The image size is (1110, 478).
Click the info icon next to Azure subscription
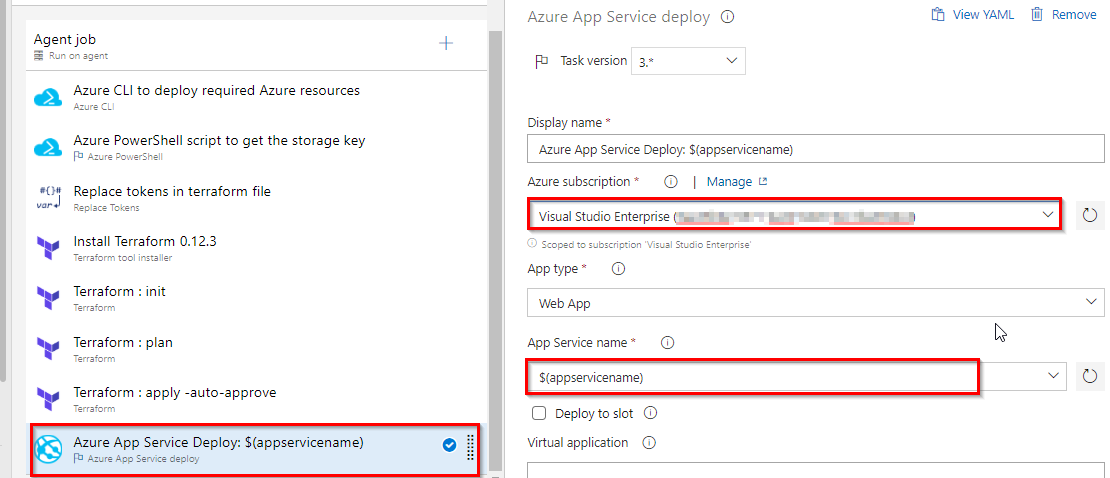pyautogui.click(x=671, y=182)
